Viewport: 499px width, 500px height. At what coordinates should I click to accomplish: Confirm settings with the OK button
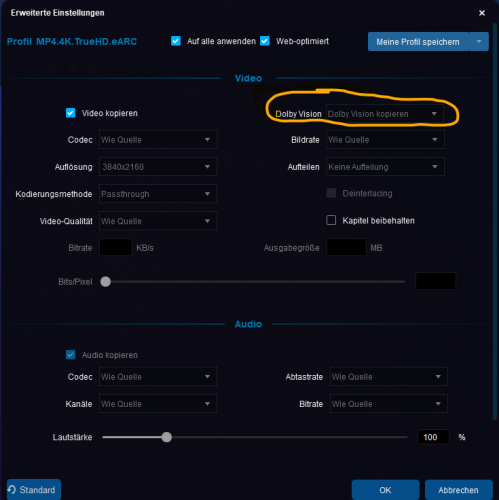click(x=385, y=490)
